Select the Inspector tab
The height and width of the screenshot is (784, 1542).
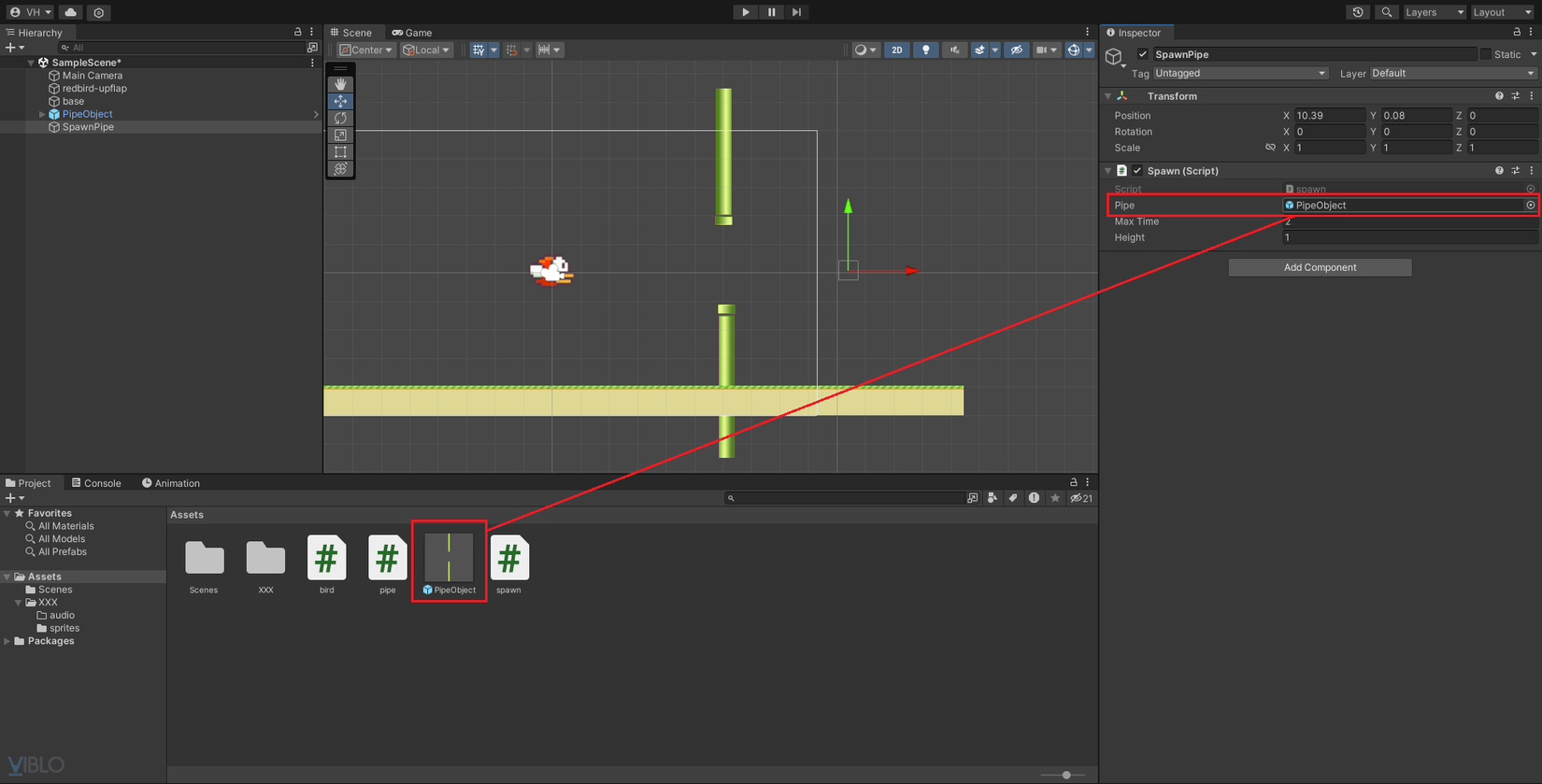[x=1134, y=33]
